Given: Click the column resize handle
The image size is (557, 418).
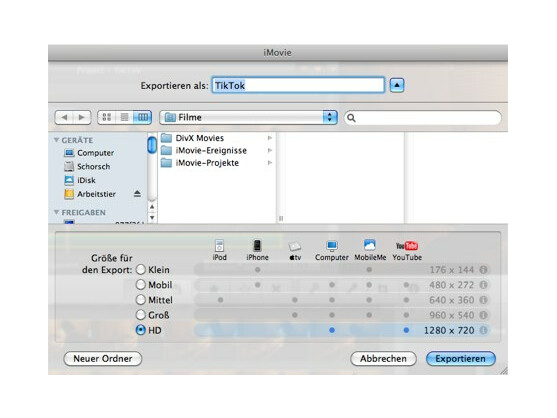Looking at the screenshot, I should (281, 218).
